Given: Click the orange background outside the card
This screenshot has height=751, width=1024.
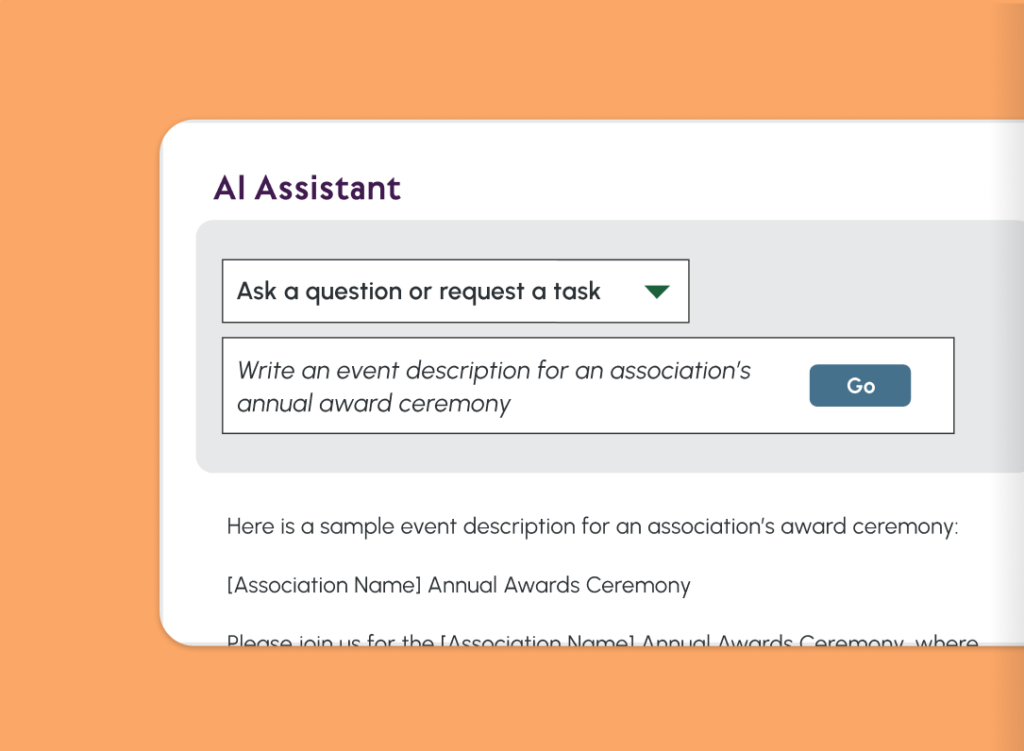Looking at the screenshot, I should (x=80, y=400).
